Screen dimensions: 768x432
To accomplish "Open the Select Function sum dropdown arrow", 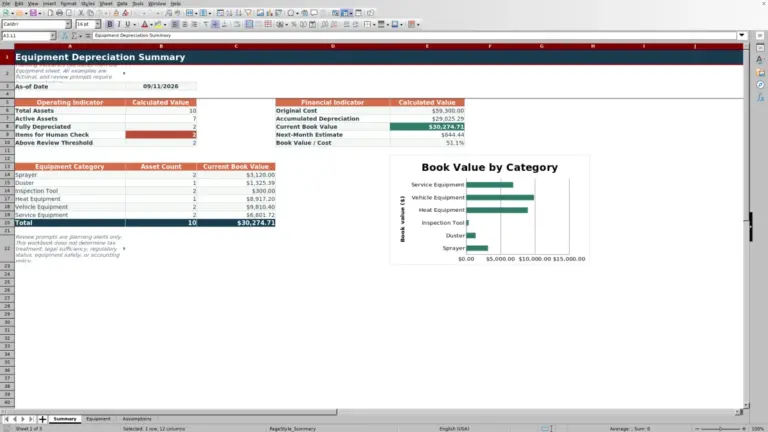I will pyautogui.click(x=81, y=36).
